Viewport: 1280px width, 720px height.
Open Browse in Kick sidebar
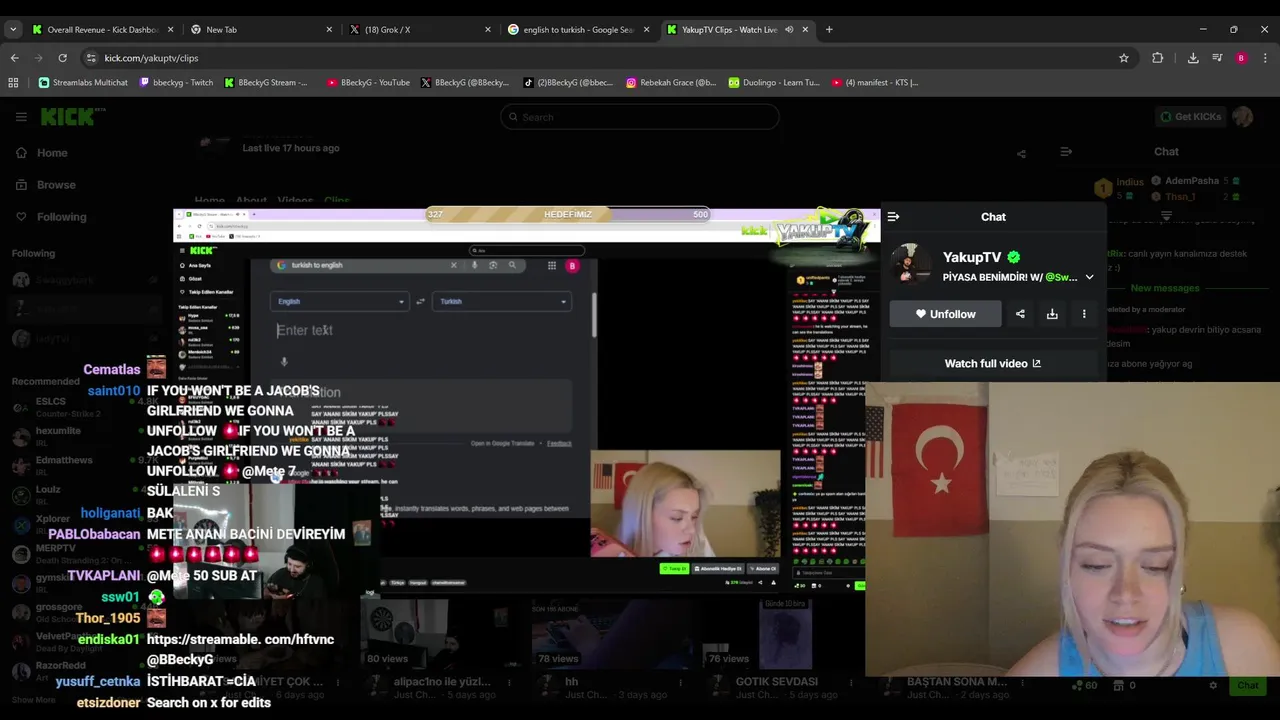pyautogui.click(x=46, y=185)
